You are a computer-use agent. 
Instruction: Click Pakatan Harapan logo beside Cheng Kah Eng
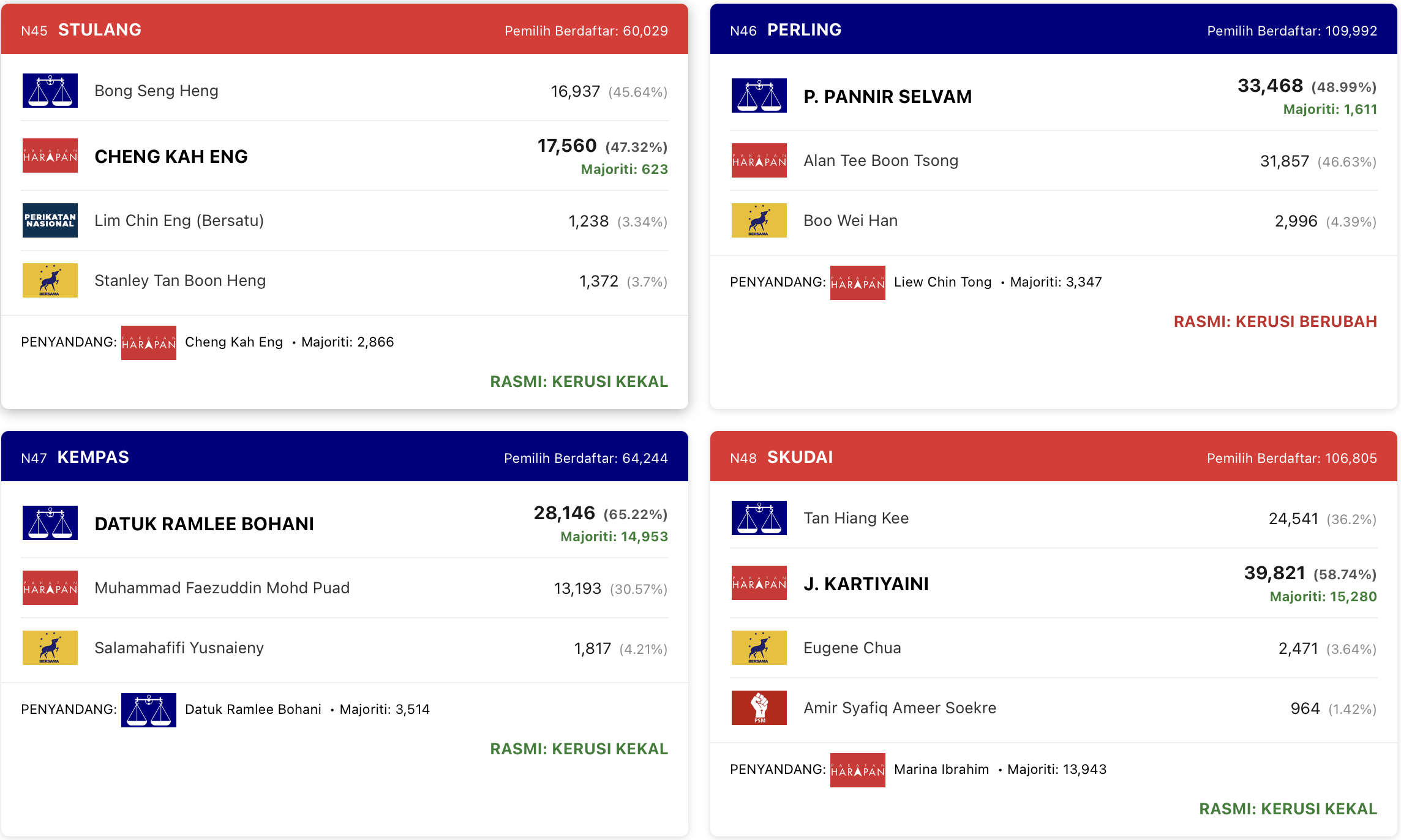[50, 156]
